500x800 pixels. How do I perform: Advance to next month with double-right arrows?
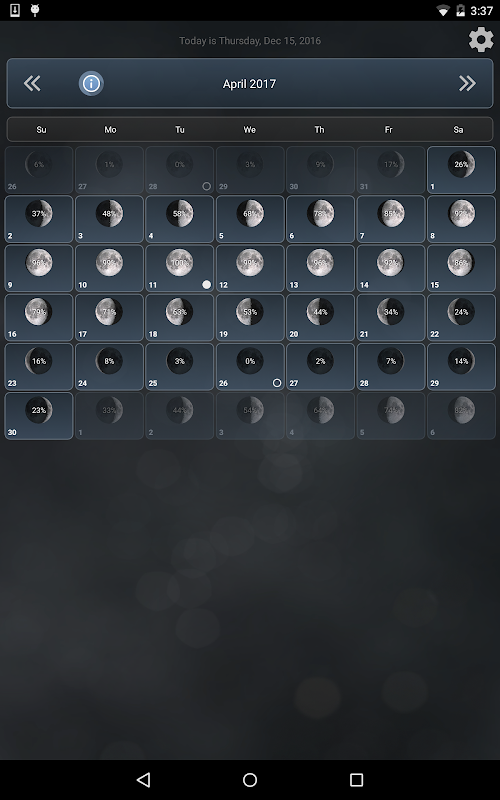pyautogui.click(x=467, y=83)
